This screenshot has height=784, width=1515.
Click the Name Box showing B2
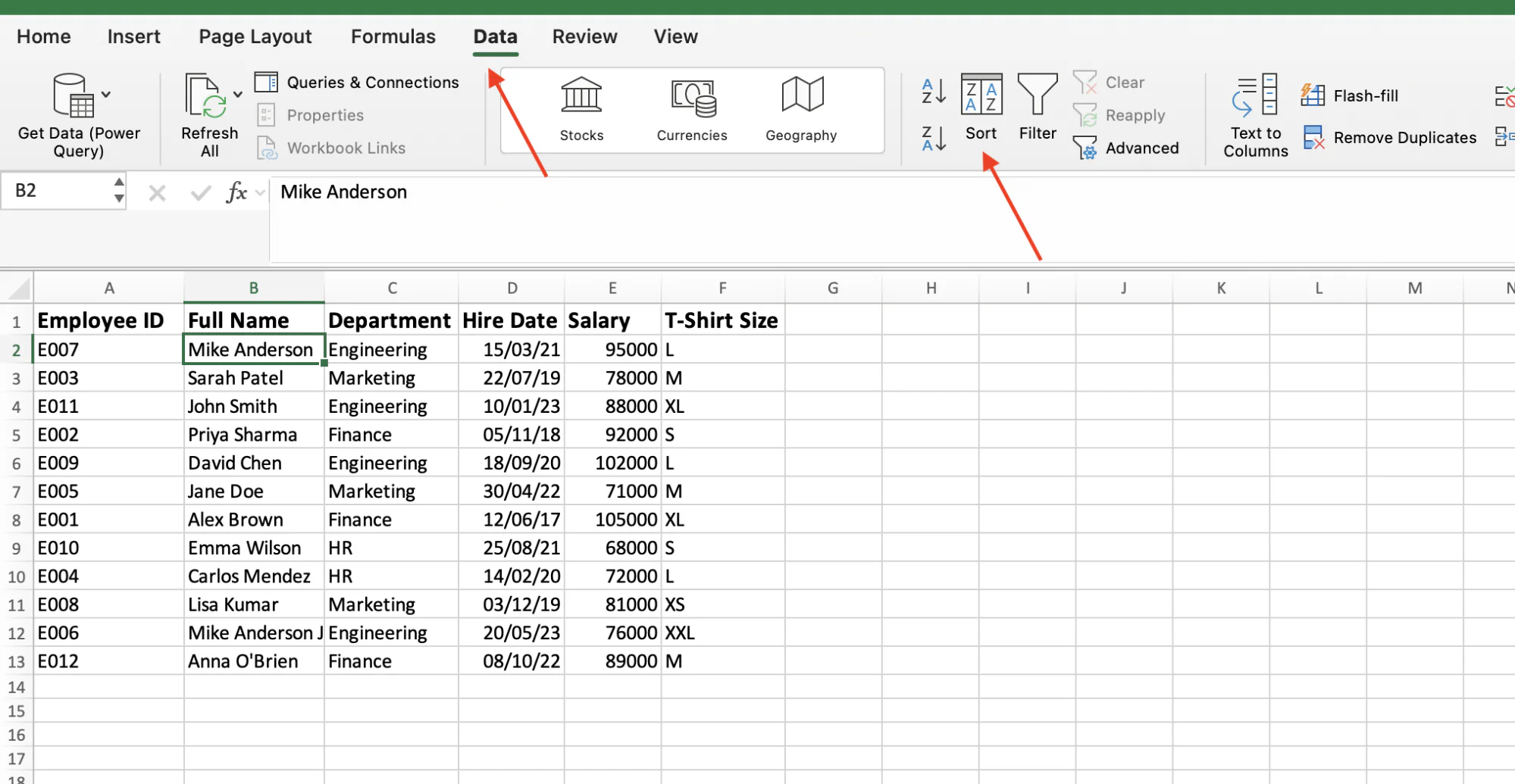(56, 190)
